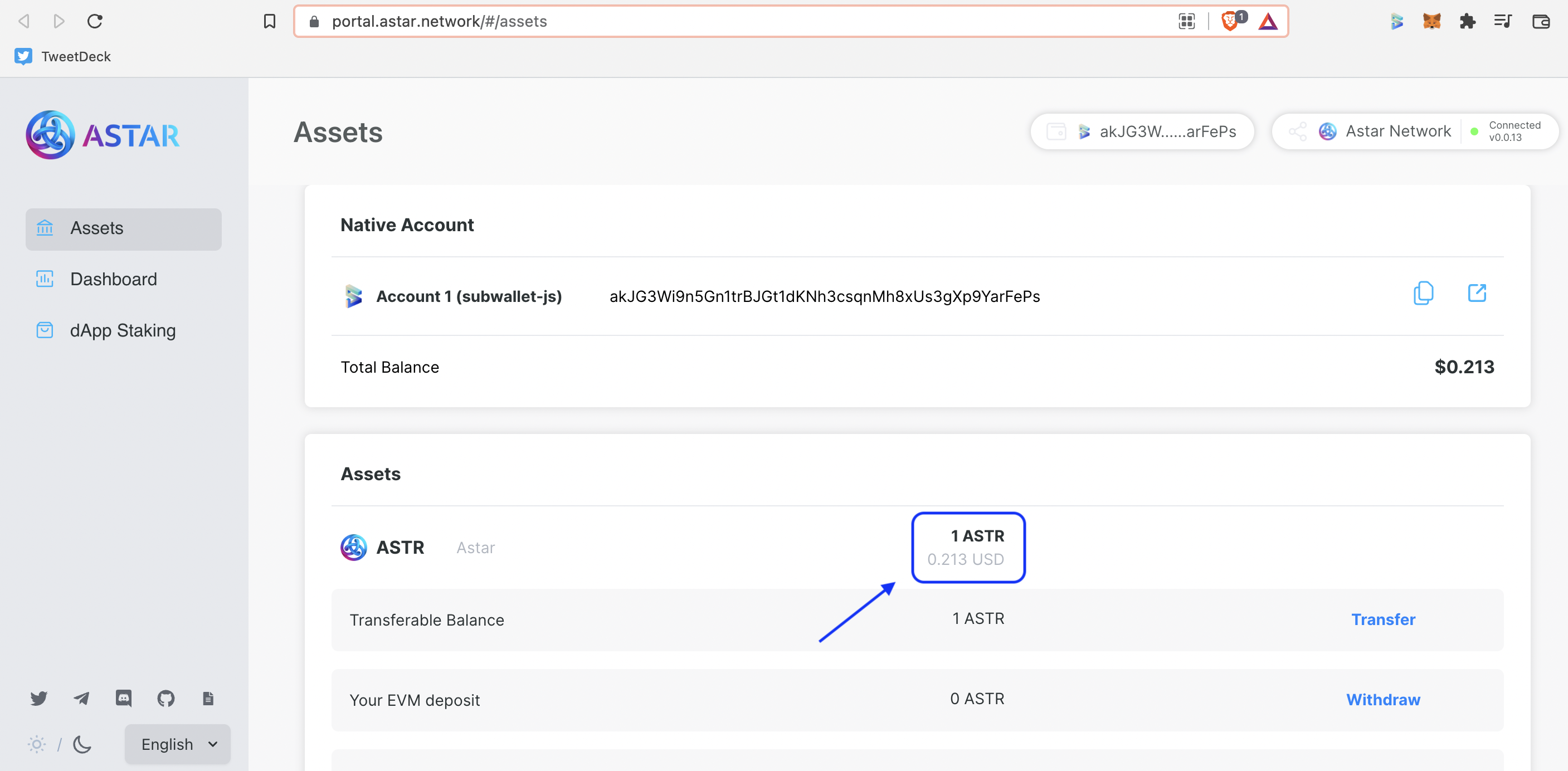Image resolution: width=1568 pixels, height=771 pixels.
Task: Click Connected v0.0.13 status text
Action: (1515, 131)
